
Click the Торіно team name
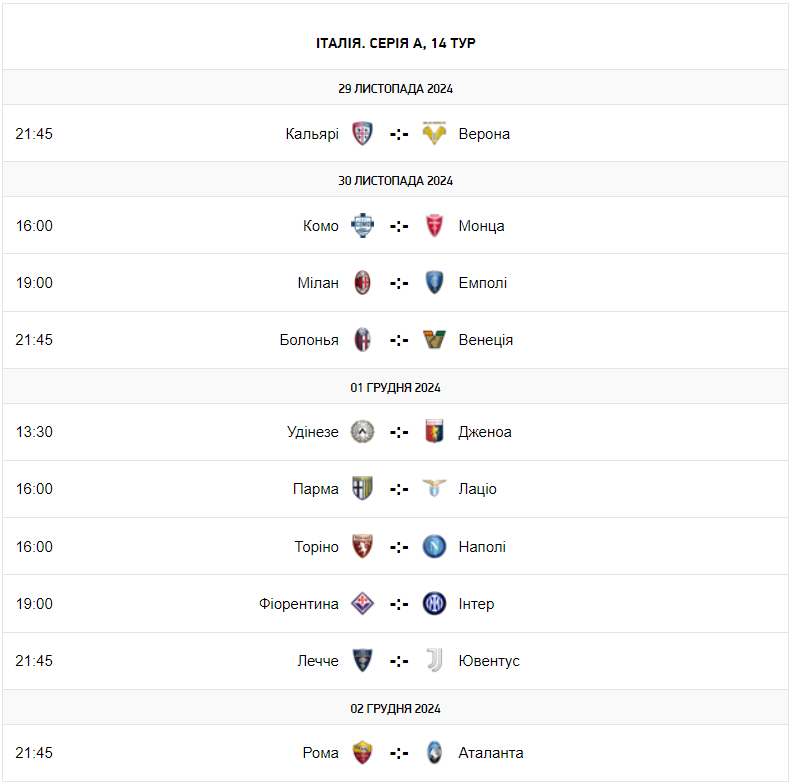pos(316,547)
